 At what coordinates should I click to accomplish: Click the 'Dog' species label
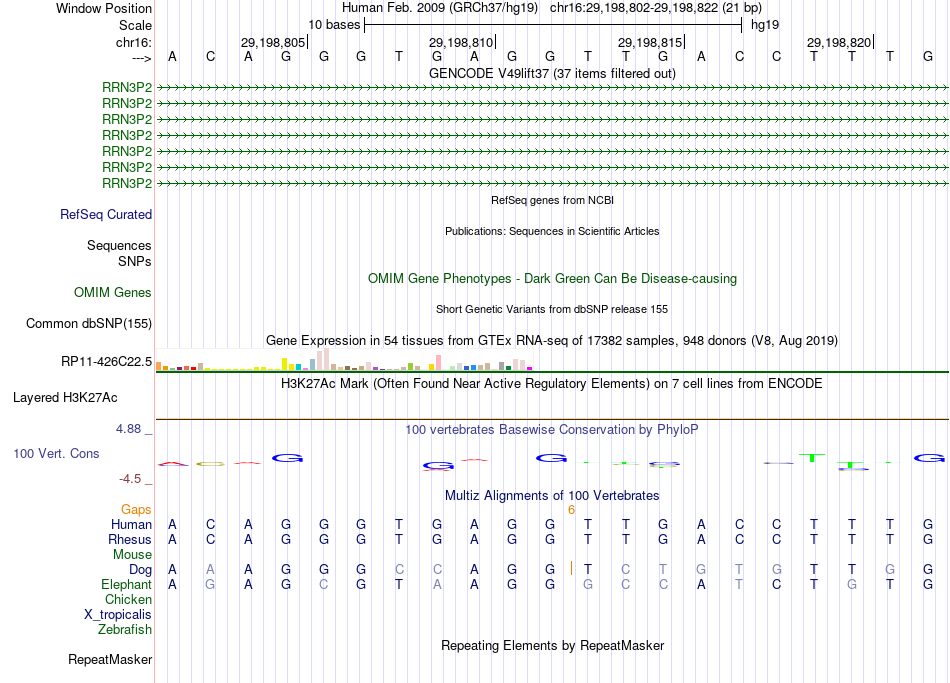coord(141,570)
